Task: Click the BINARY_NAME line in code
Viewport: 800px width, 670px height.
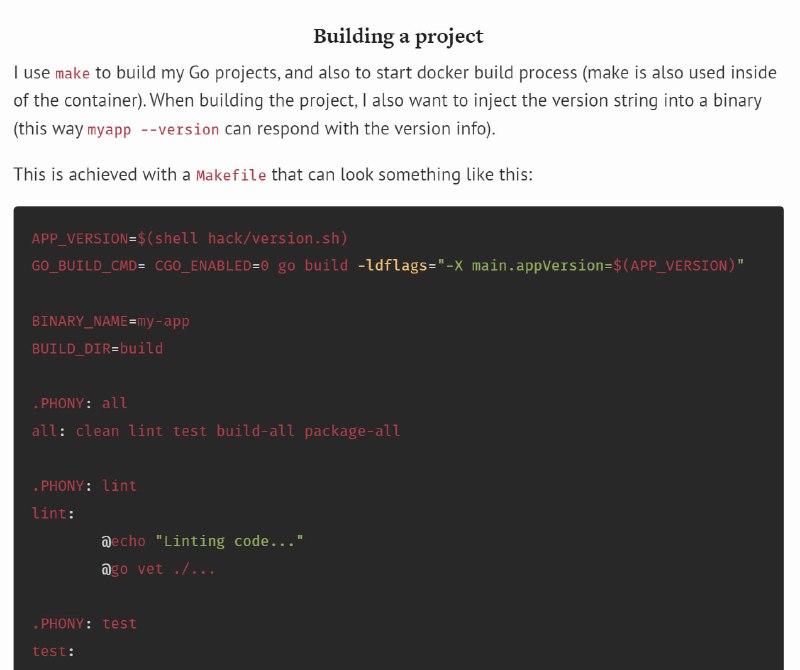Action: [x=111, y=321]
